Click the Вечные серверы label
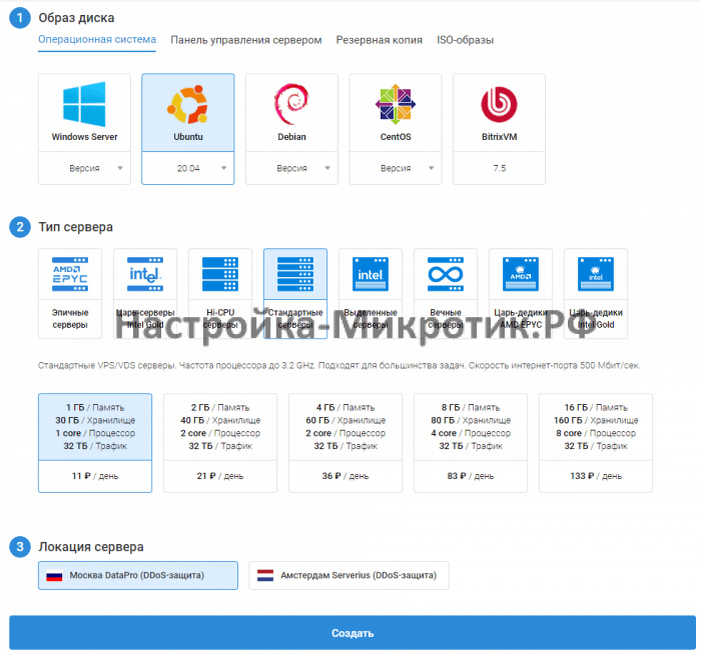This screenshot has height=654, width=701. coord(445,319)
